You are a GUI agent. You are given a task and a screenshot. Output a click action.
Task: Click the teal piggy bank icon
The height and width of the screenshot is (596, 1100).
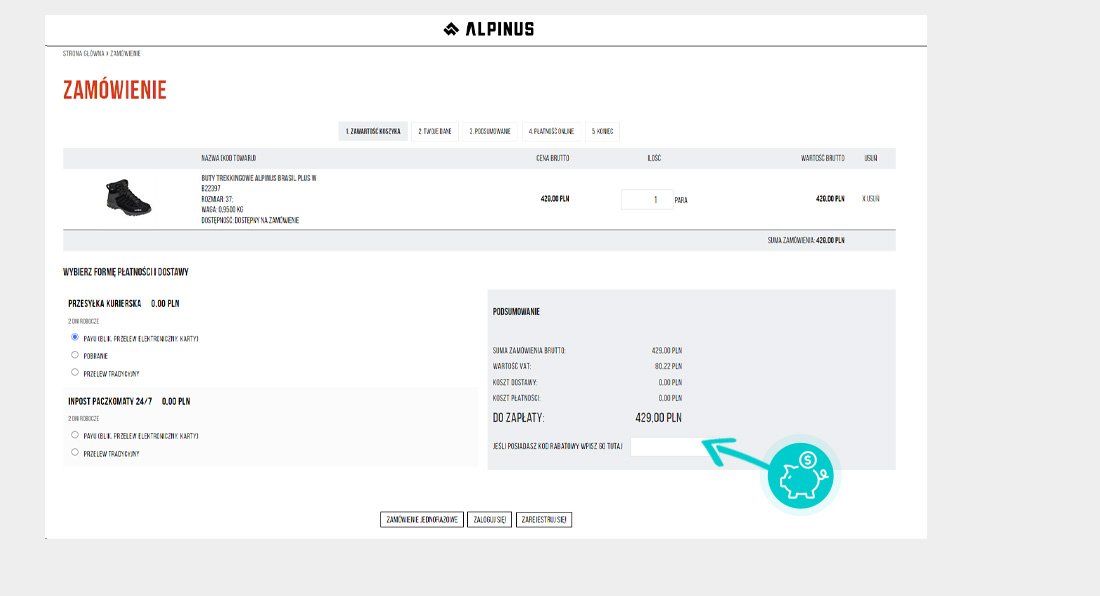(x=803, y=476)
